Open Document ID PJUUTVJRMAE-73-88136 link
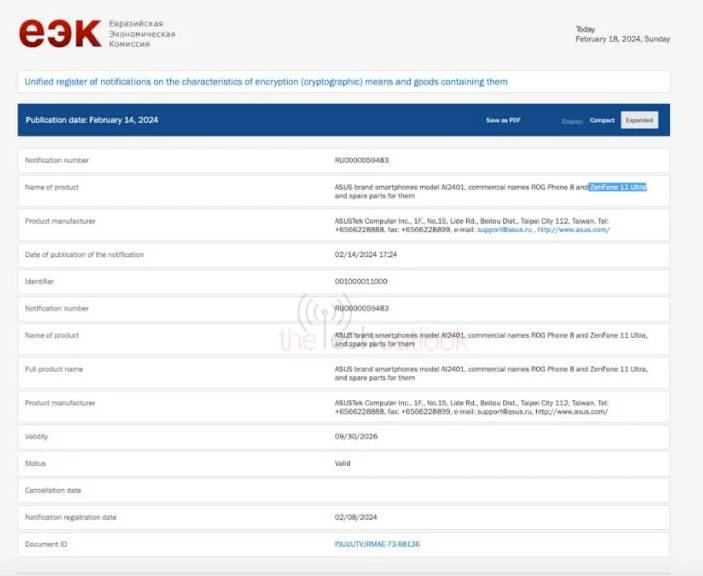 [x=377, y=544]
